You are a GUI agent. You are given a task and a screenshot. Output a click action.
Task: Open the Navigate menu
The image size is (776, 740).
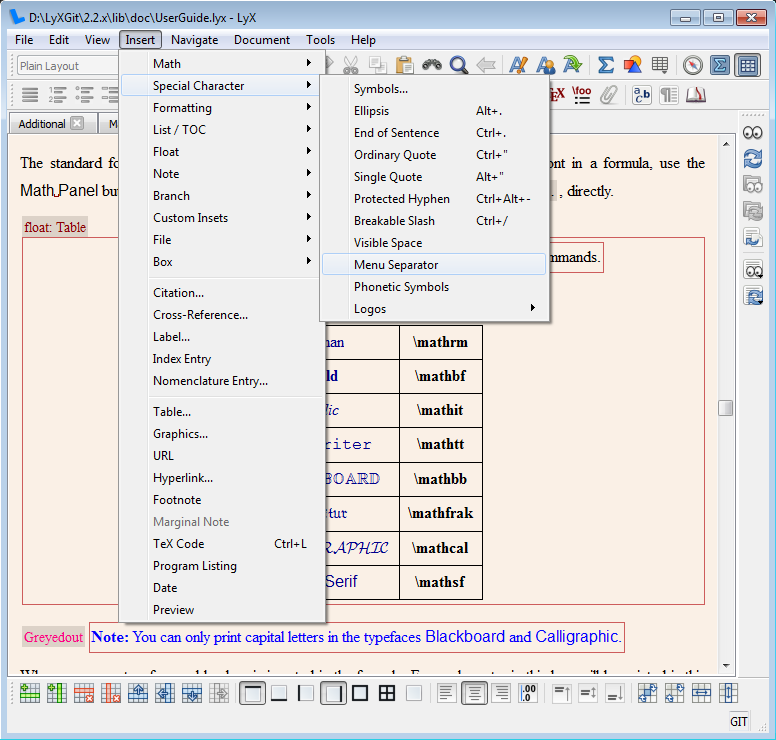click(194, 40)
